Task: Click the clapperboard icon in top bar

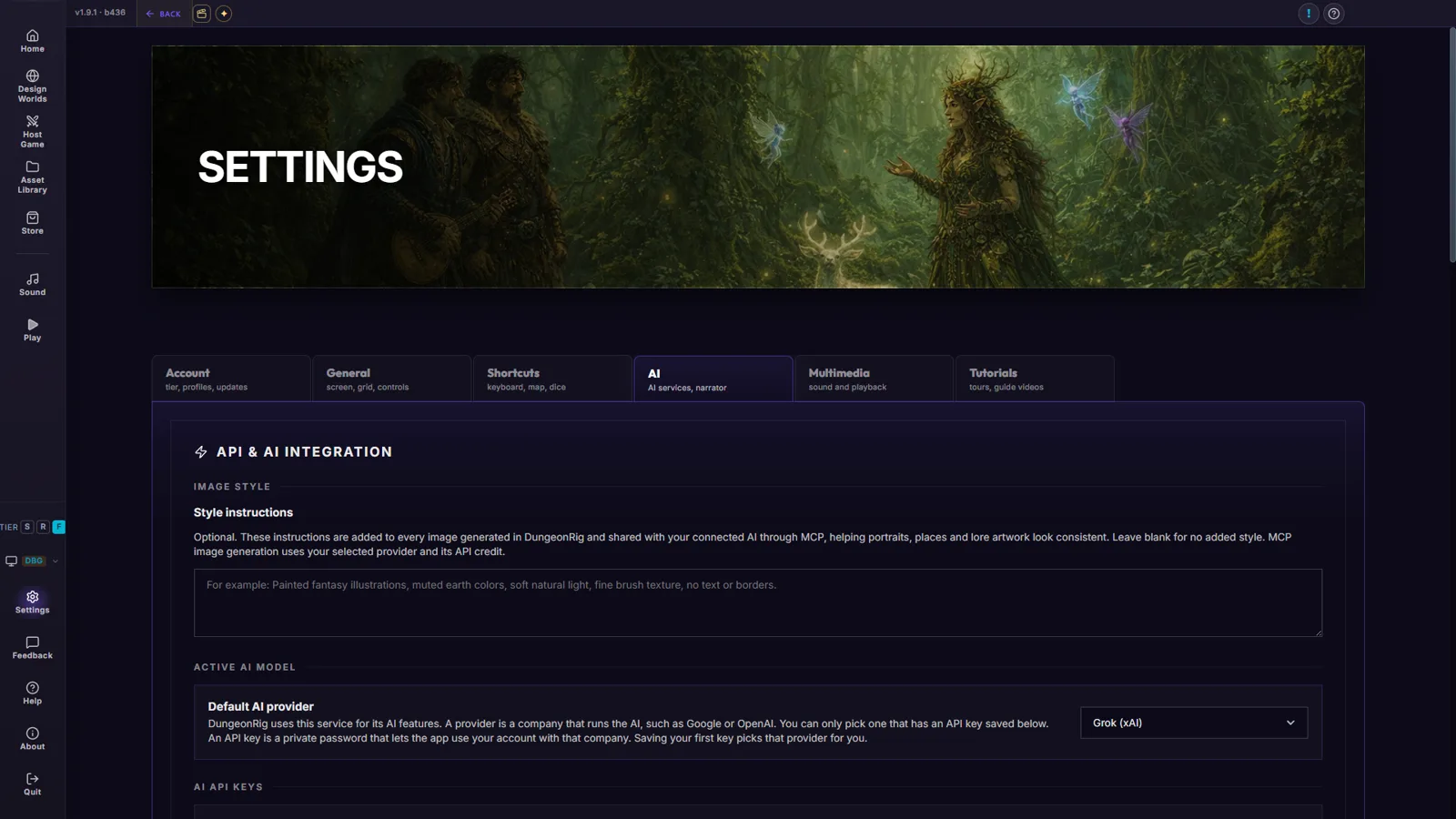Action: 202,14
